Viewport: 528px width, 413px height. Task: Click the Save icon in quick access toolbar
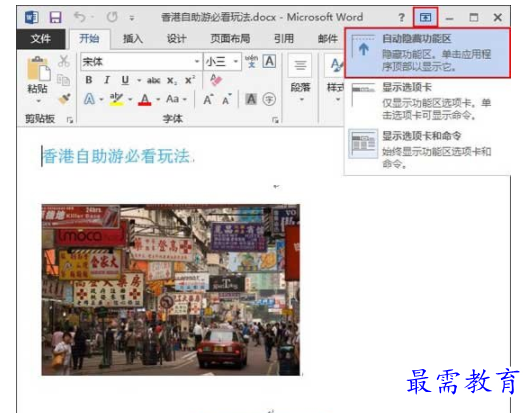[x=56, y=17]
